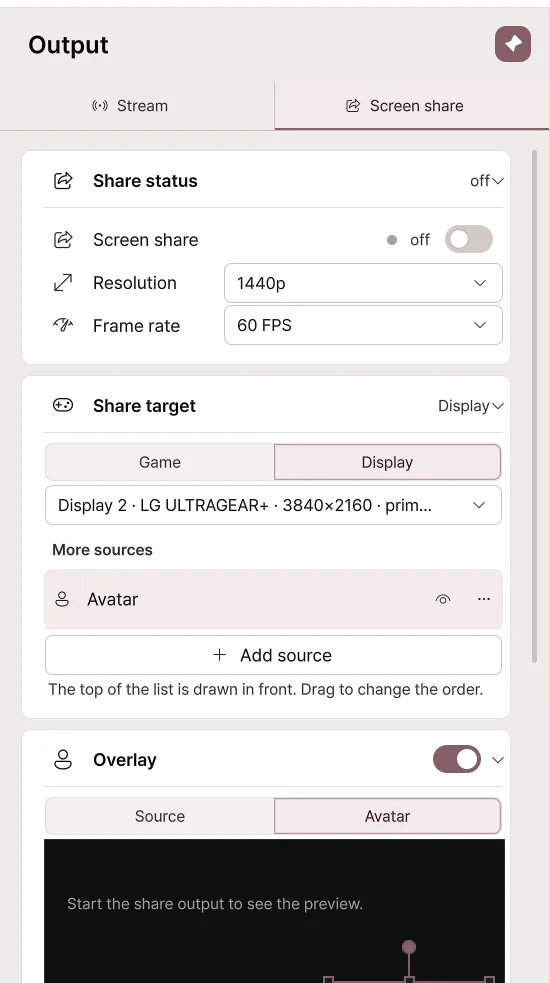Choose the Game share target option
Screen dimensions: 550x983
coord(160,462)
